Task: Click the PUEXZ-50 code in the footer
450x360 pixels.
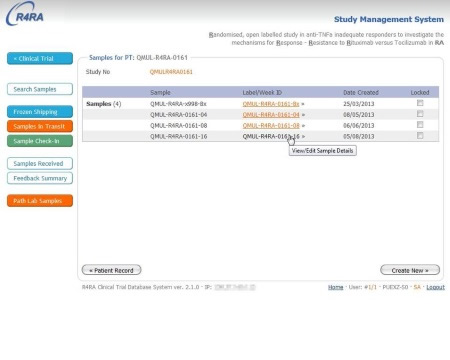Action: pyautogui.click(x=395, y=287)
